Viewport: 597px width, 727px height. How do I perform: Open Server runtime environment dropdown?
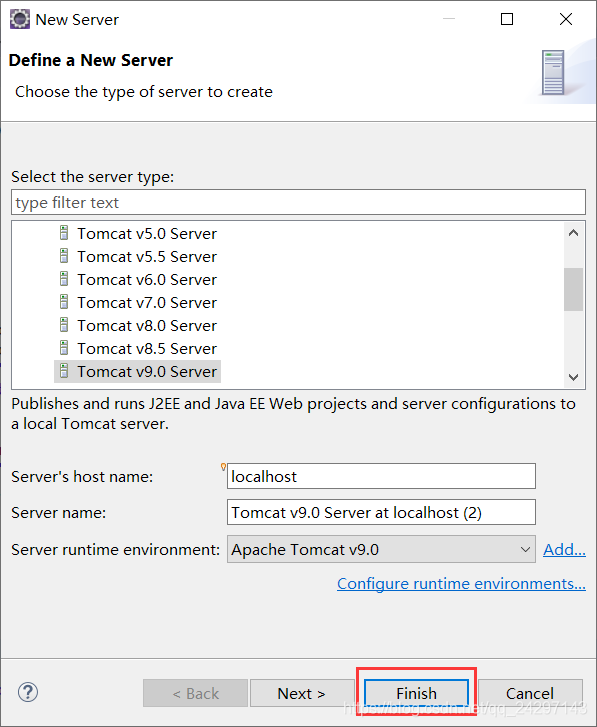point(381,549)
